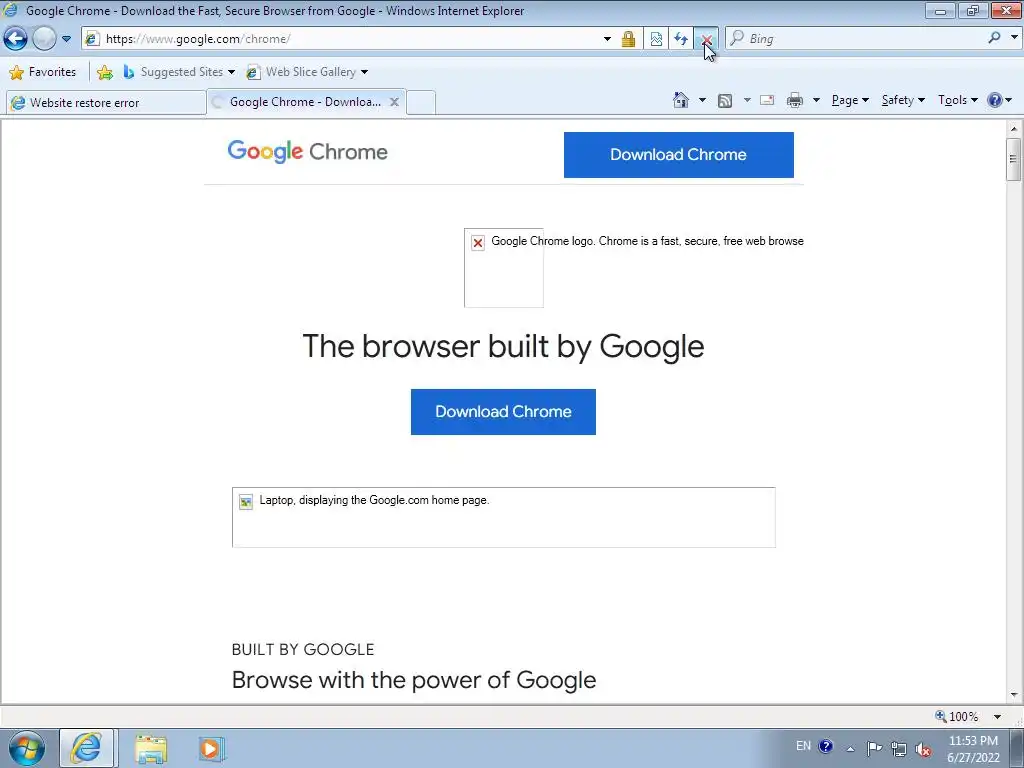Click the headline 'The browser built by Google'
The width and height of the screenshot is (1024, 768).
pyautogui.click(x=503, y=346)
